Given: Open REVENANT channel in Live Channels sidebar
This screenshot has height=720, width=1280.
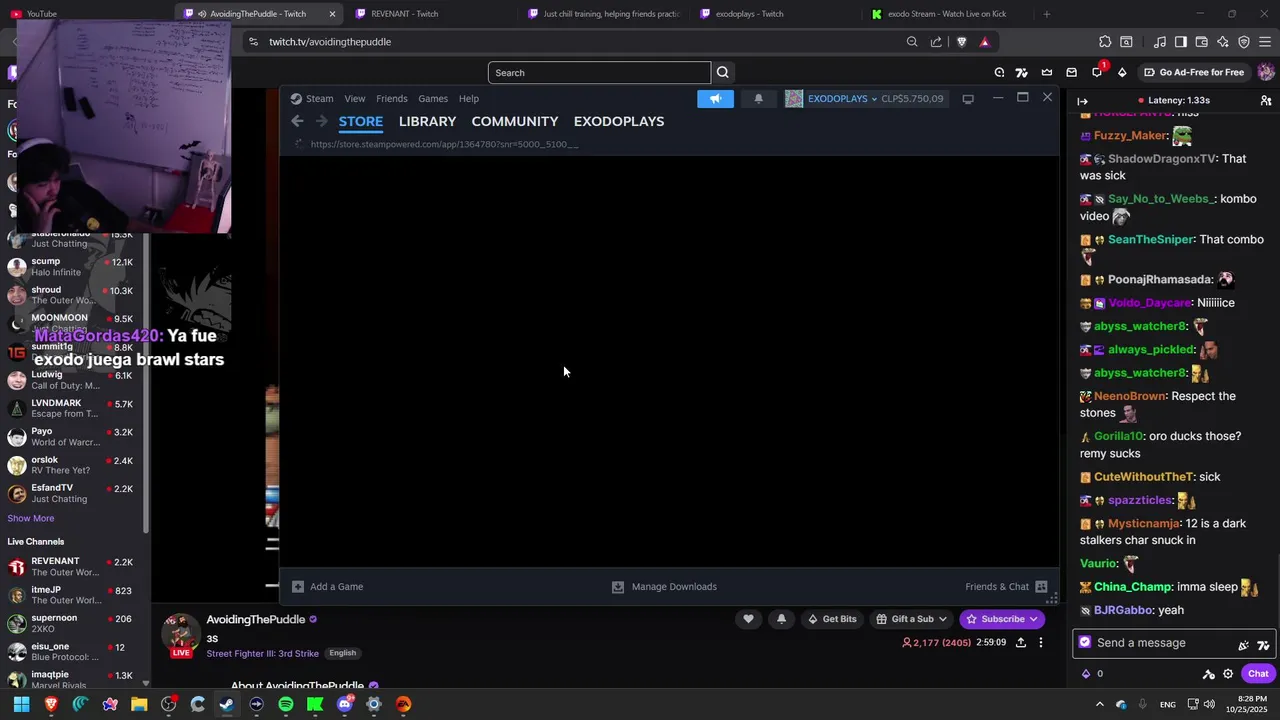Looking at the screenshot, I should pyautogui.click(x=73, y=567).
